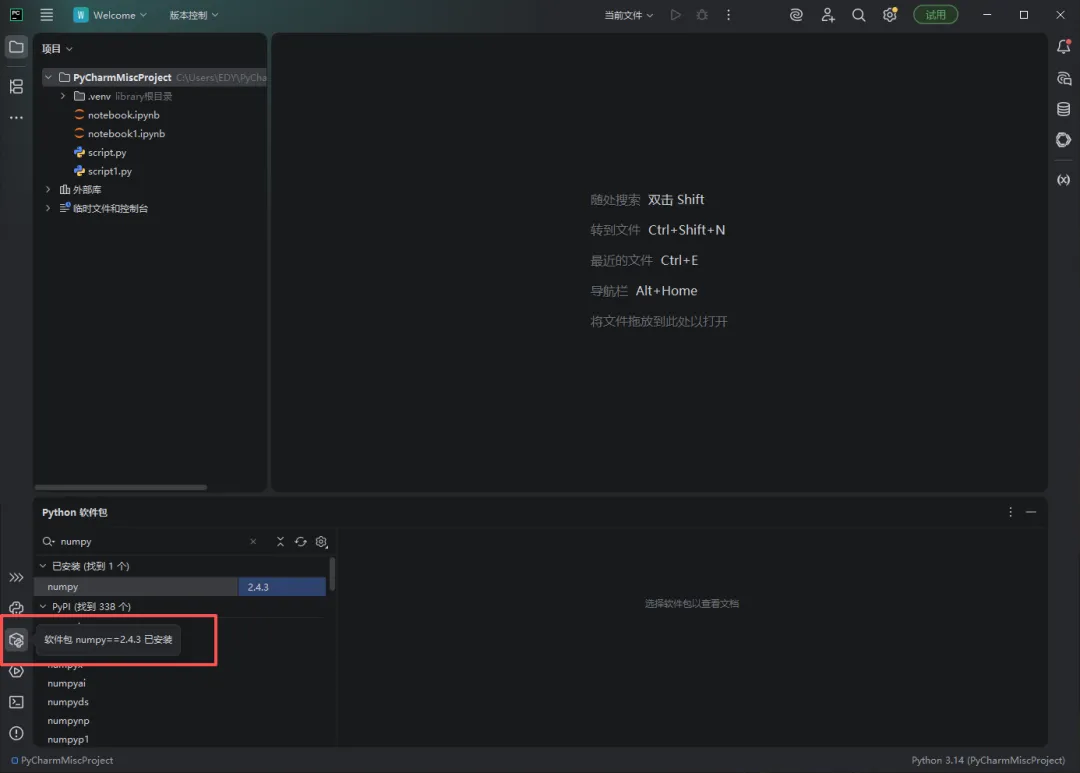Open the Problems tool window icon
The width and height of the screenshot is (1080, 773).
[x=17, y=733]
